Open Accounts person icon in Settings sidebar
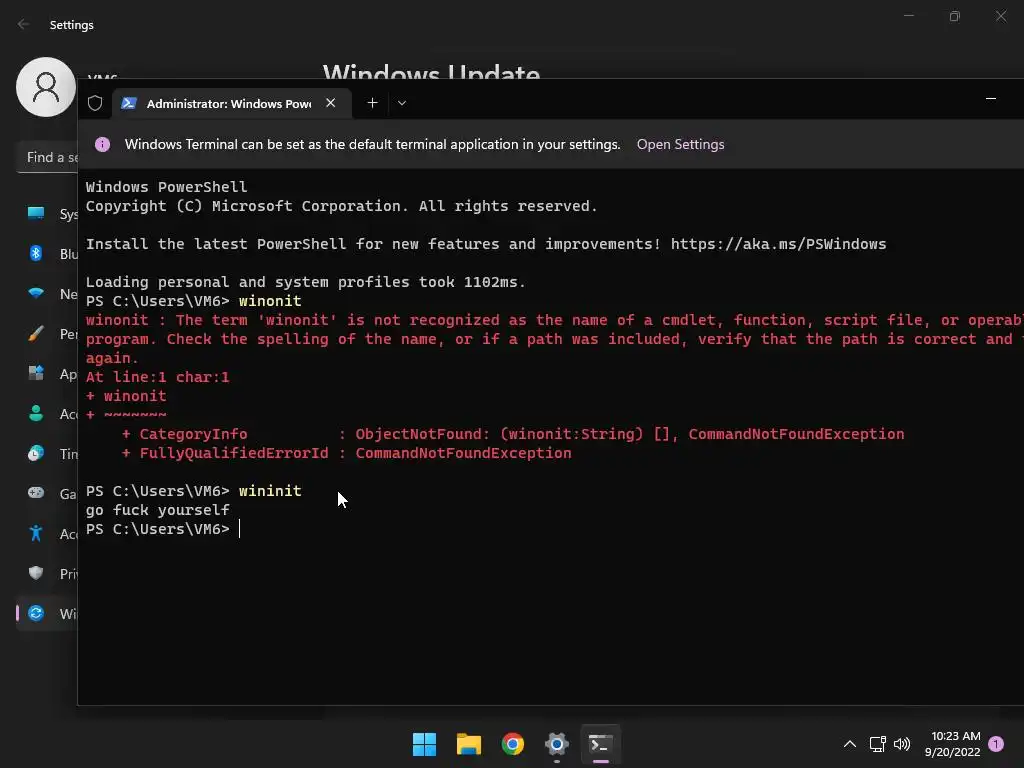Screen dimensions: 1024x768 (x=36, y=413)
